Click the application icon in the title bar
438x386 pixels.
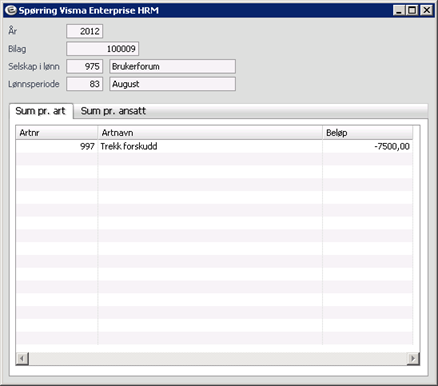[11, 10]
